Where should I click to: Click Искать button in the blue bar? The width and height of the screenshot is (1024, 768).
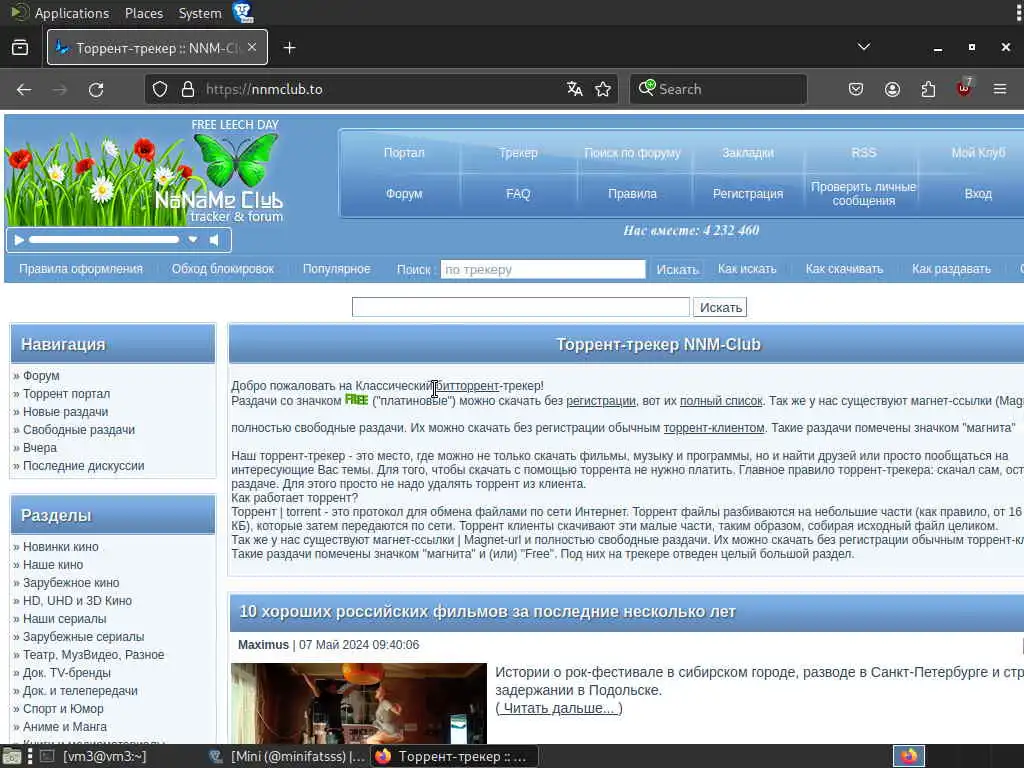tap(677, 269)
